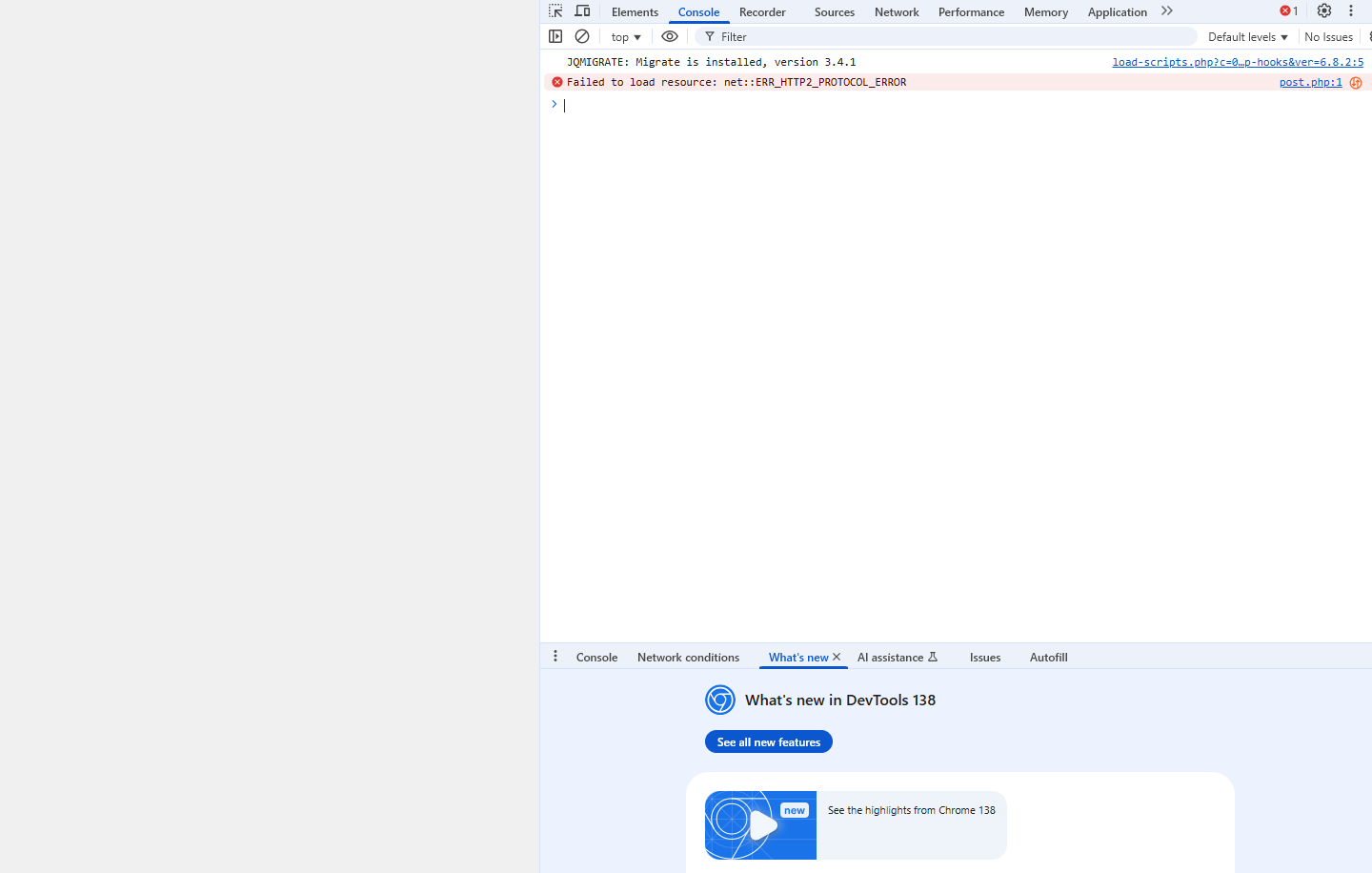1372x873 pixels.
Task: Click the red error count badge
Action: 1288,11
